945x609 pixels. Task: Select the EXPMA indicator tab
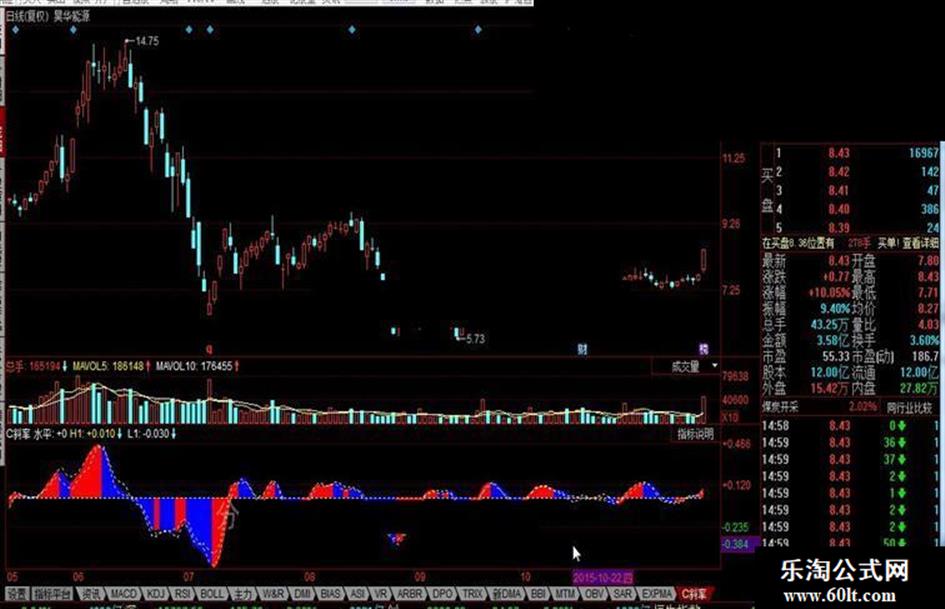coord(656,594)
